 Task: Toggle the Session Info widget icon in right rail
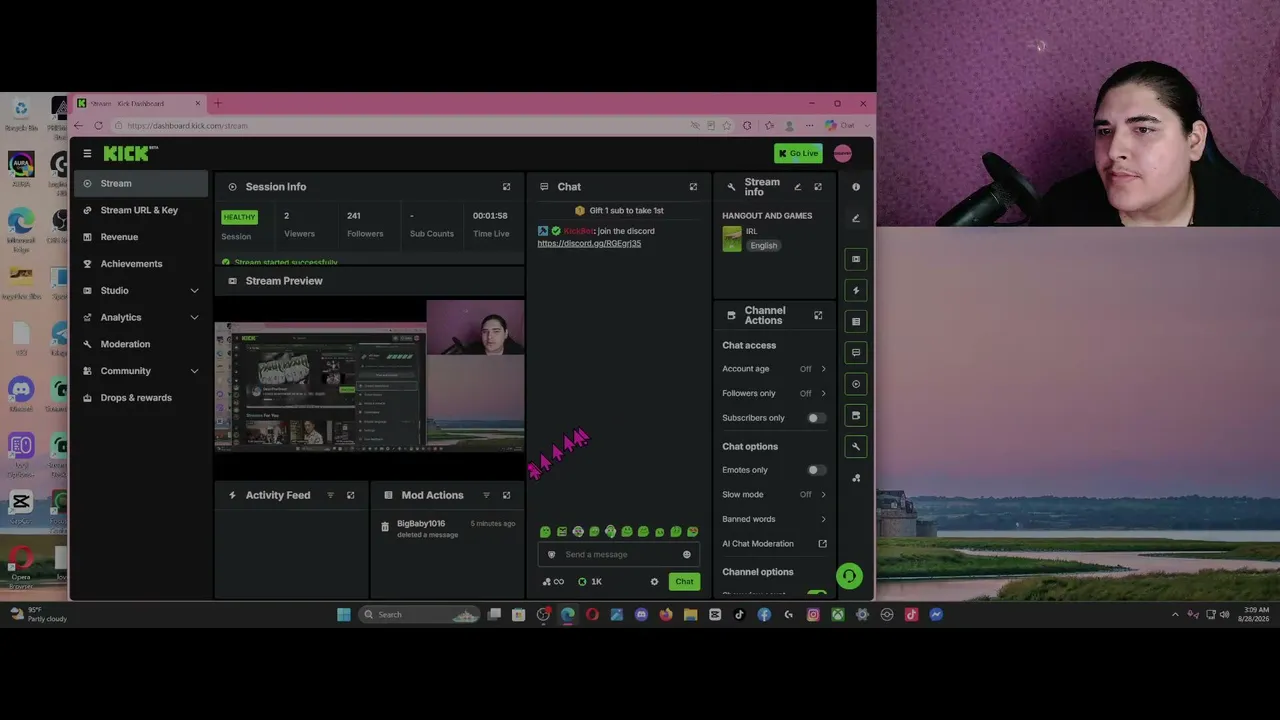(x=855, y=384)
